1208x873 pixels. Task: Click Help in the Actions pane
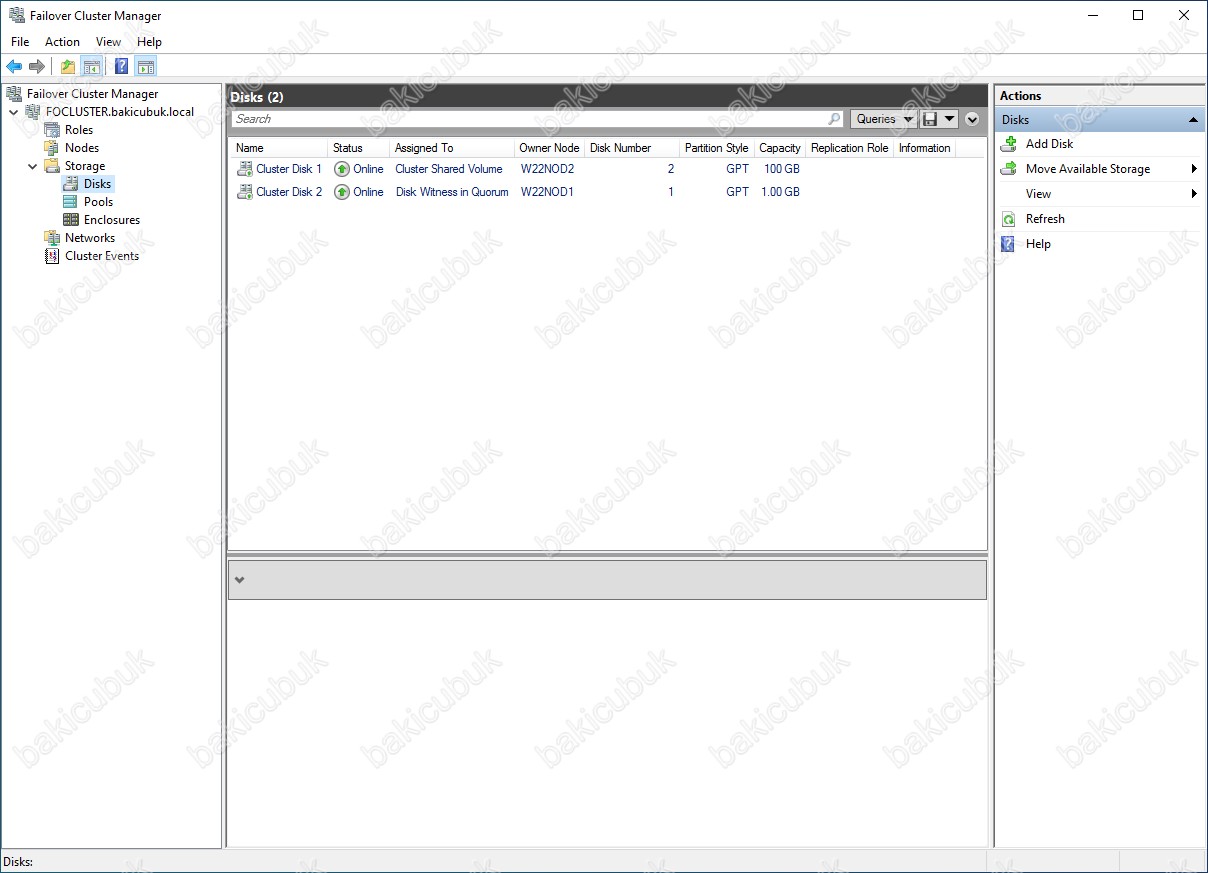click(1038, 244)
